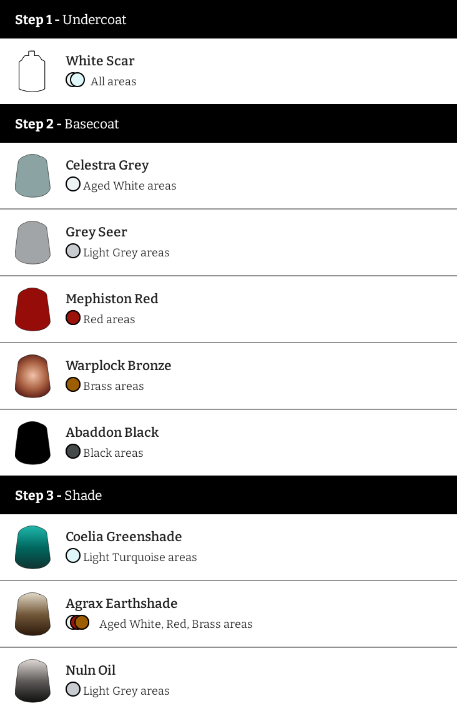Click the Nuln Oil shade pot

[33, 680]
